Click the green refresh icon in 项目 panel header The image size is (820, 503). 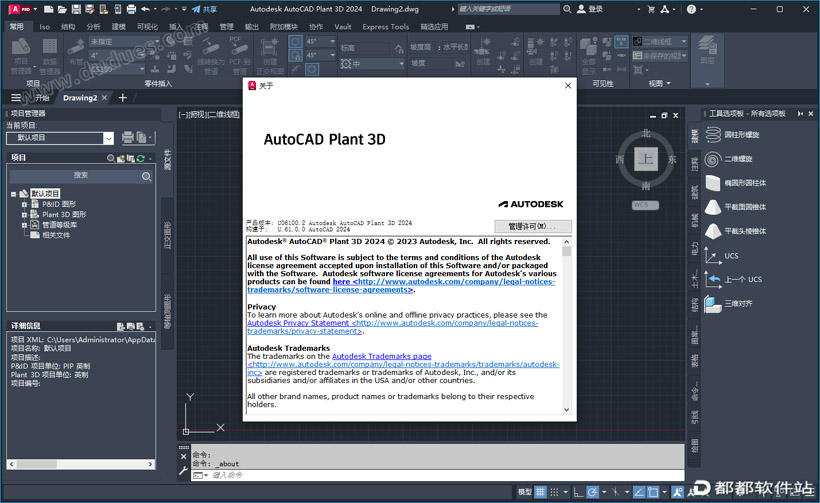point(141,158)
